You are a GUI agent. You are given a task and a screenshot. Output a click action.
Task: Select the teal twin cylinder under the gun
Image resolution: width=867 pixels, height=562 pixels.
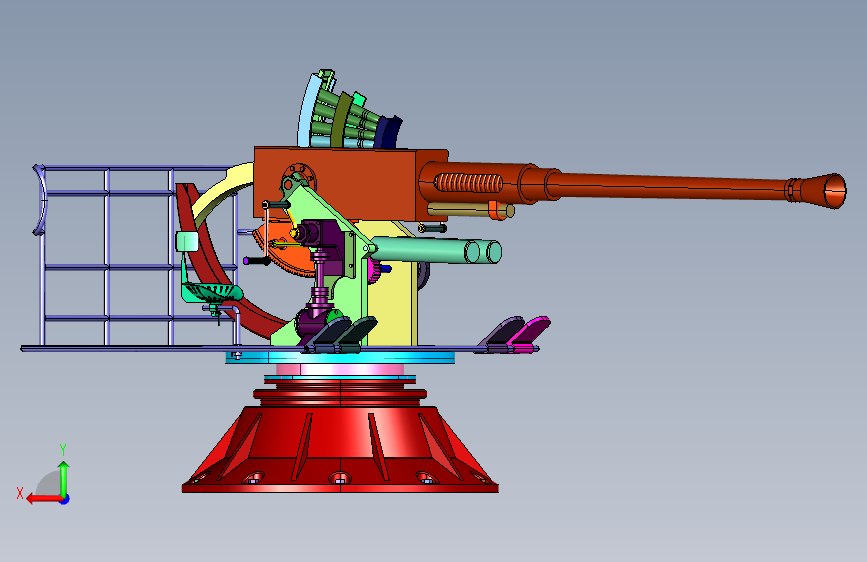[437, 251]
